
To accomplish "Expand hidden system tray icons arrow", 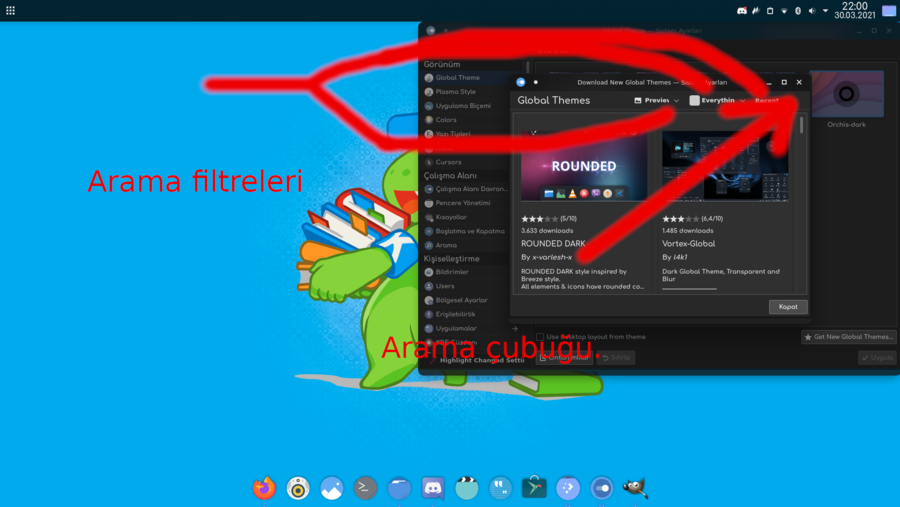I will 825,10.
